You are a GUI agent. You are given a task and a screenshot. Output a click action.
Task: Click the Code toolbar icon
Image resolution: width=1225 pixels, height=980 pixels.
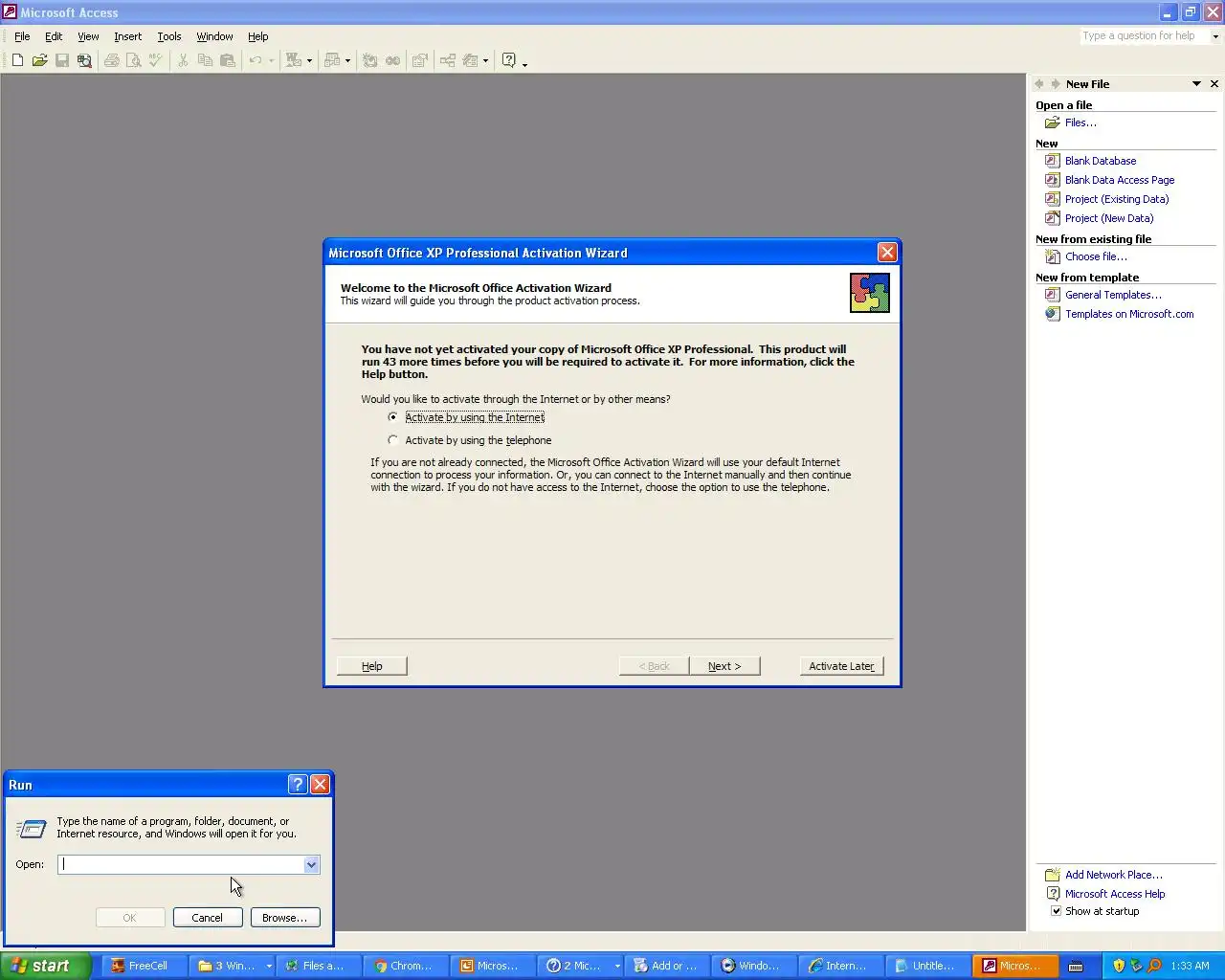click(370, 60)
